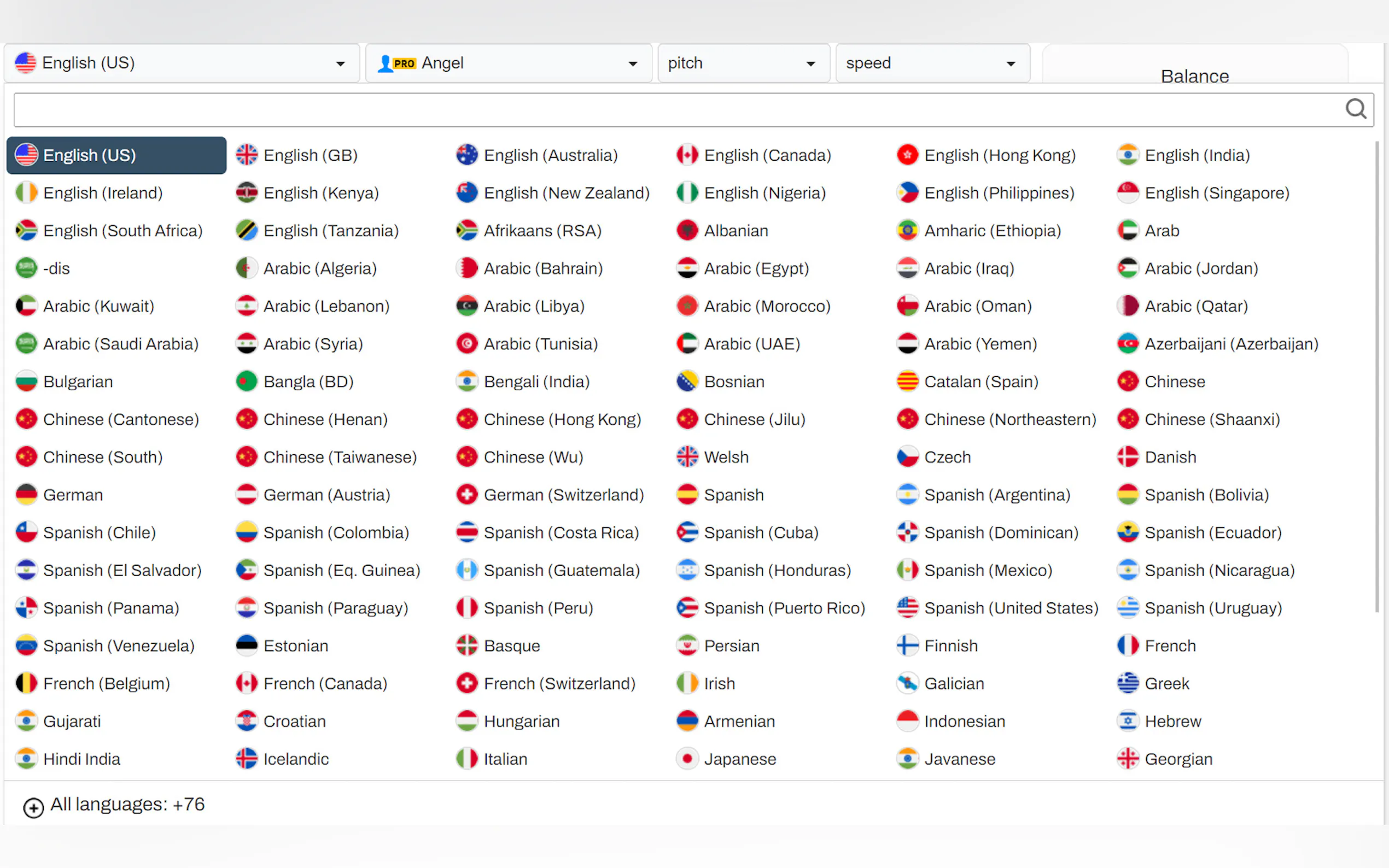Pick Arabic (Egypt) from the languages
The image size is (1389, 868).
click(756, 269)
